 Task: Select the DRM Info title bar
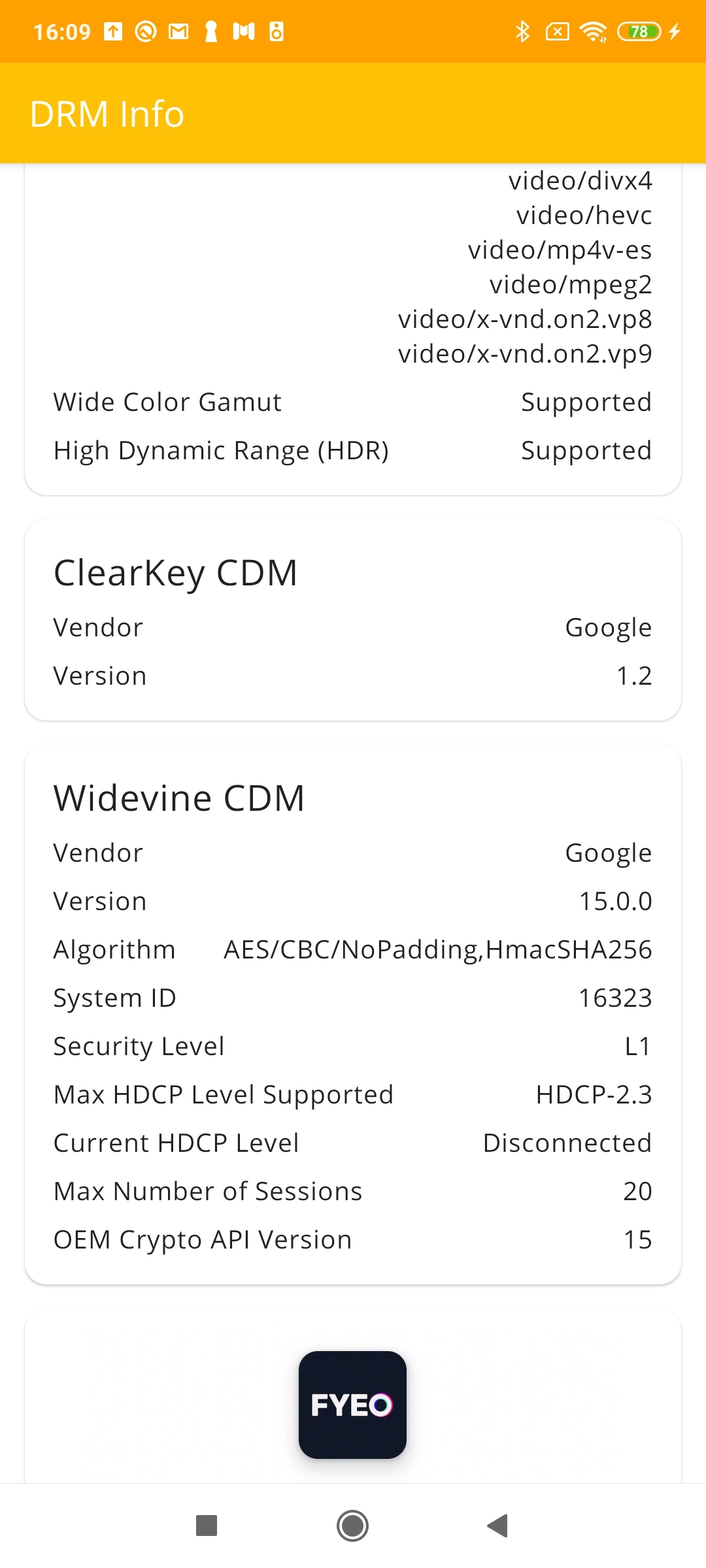[x=353, y=113]
